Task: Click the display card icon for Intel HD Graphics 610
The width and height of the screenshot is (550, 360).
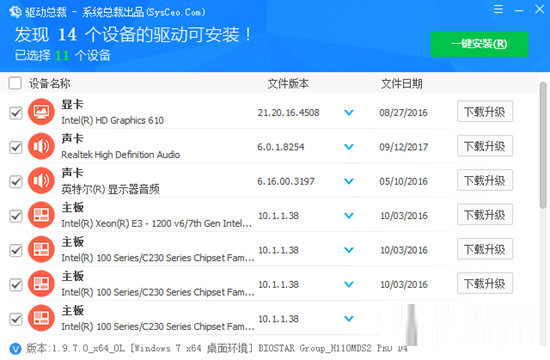Action: coord(41,112)
